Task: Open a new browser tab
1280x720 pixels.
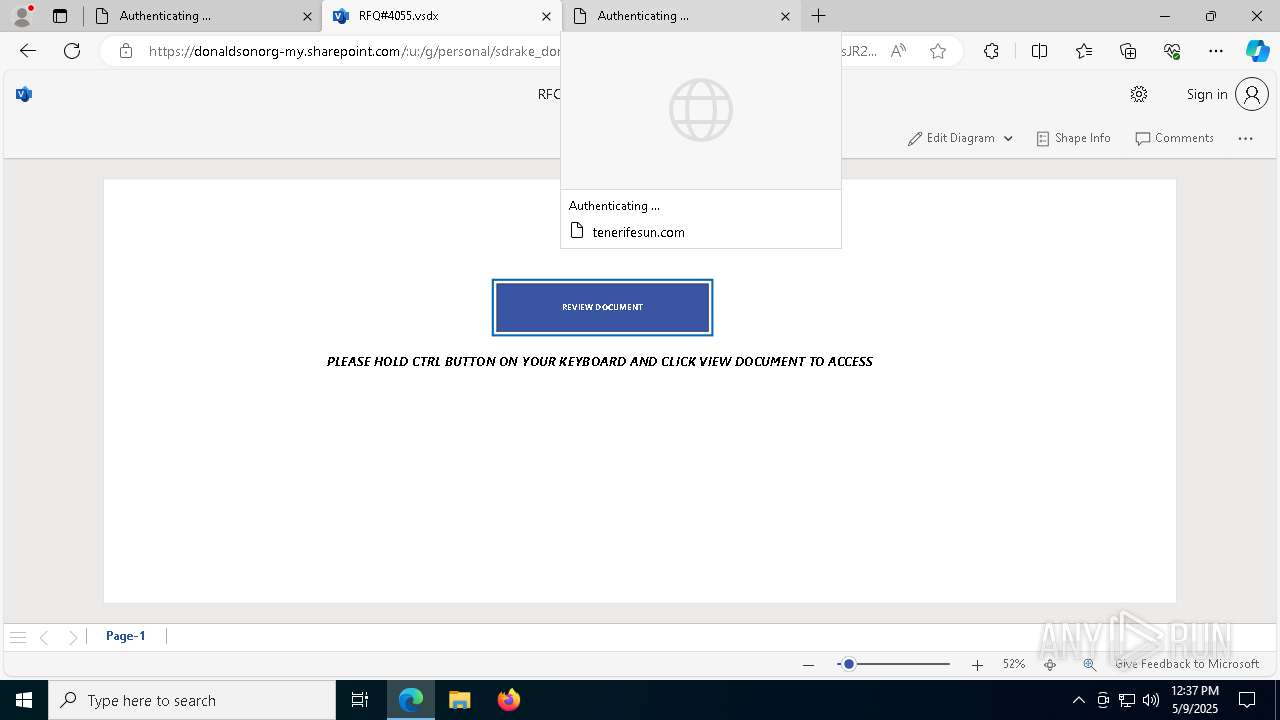Action: (818, 16)
